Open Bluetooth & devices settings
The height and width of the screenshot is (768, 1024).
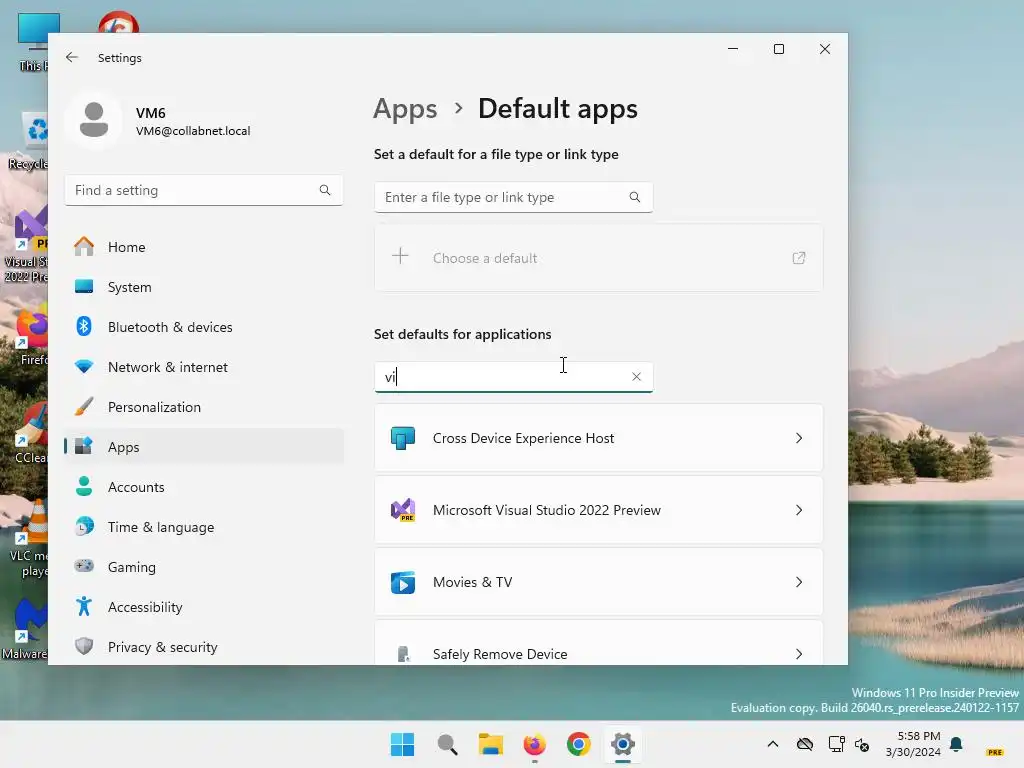pos(204,327)
